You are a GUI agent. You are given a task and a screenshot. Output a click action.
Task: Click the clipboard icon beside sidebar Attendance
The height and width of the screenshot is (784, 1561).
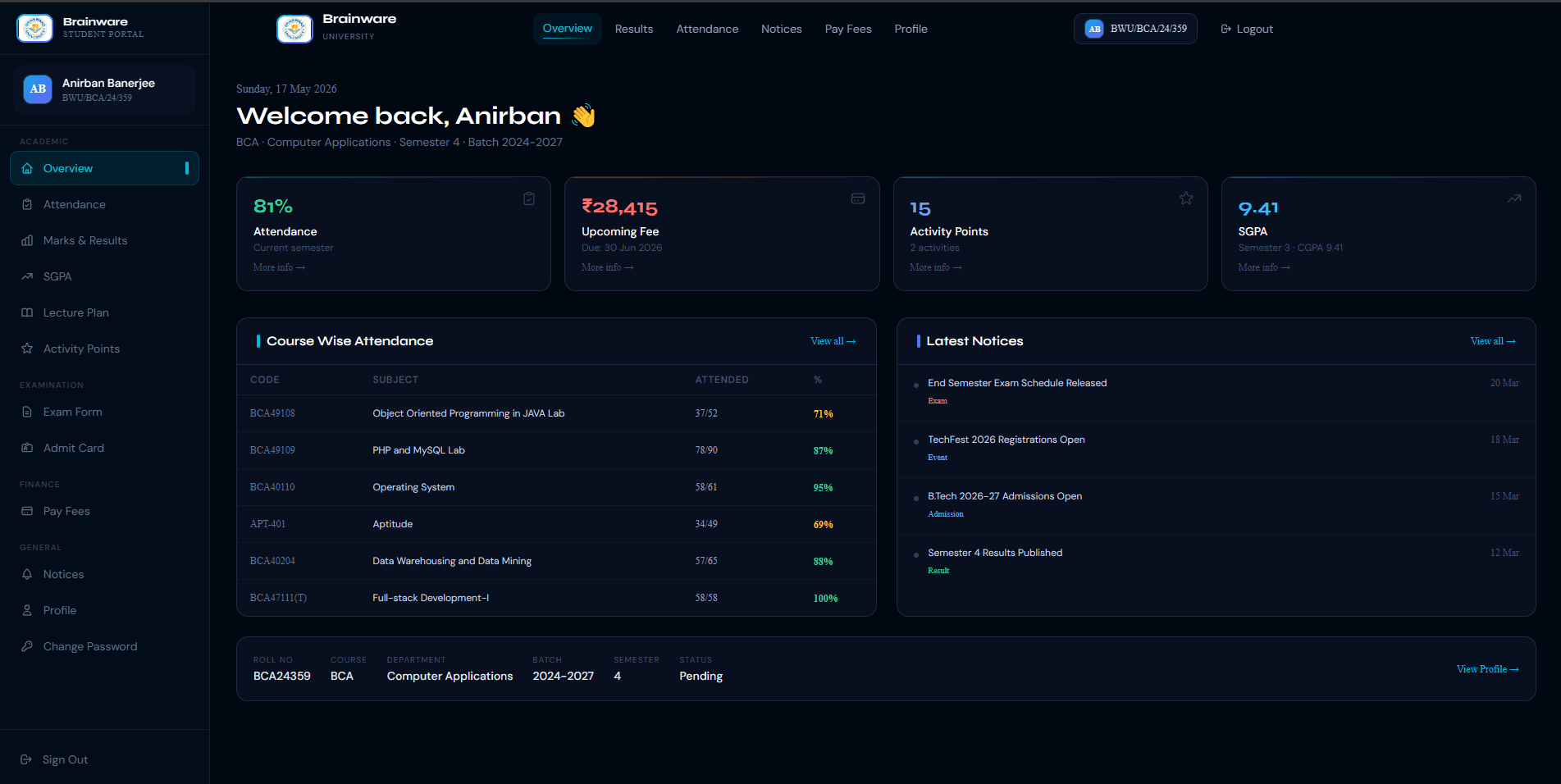[x=27, y=204]
